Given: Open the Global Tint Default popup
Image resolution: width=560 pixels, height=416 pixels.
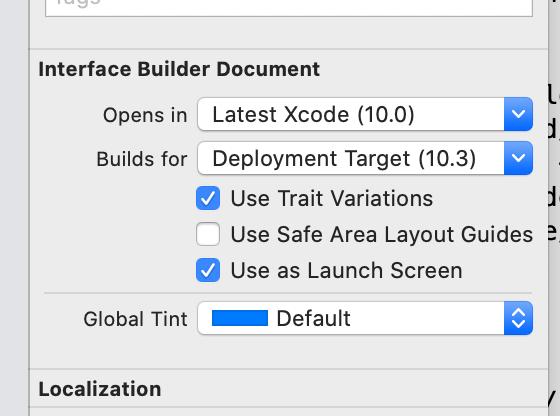Looking at the screenshot, I should [365, 318].
